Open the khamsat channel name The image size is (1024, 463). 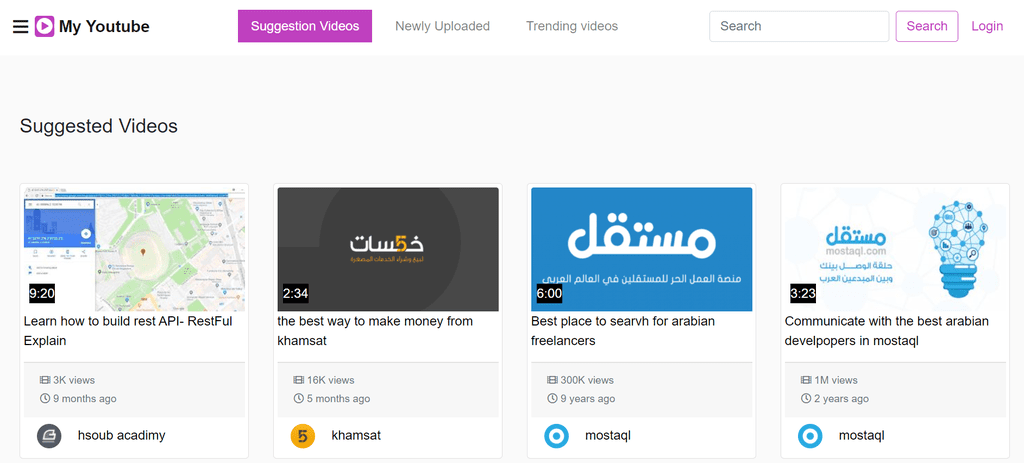(x=356, y=436)
